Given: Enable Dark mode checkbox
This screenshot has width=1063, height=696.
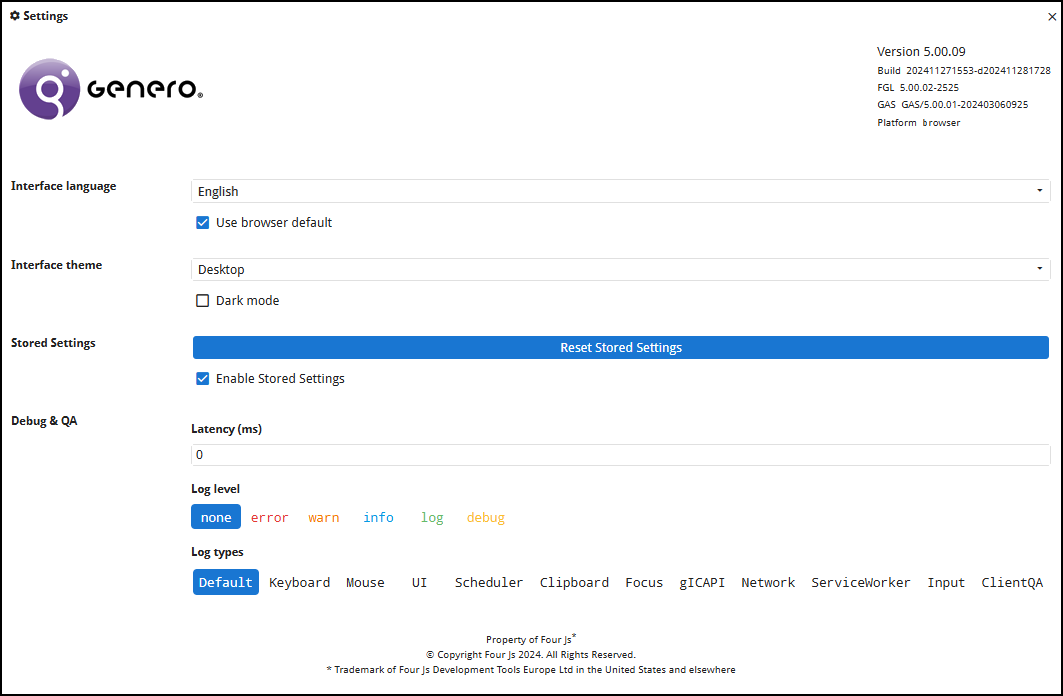Looking at the screenshot, I should [x=203, y=301].
